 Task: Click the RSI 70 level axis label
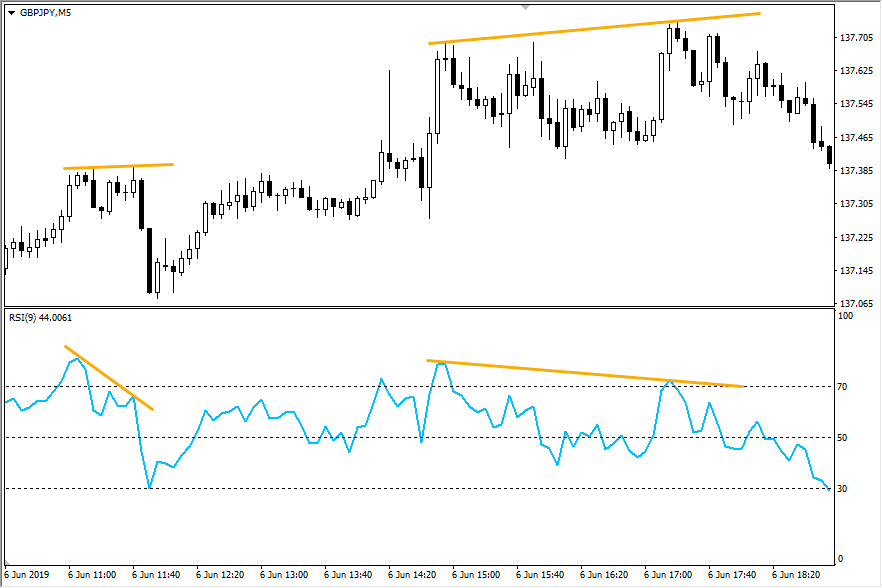pyautogui.click(x=843, y=386)
